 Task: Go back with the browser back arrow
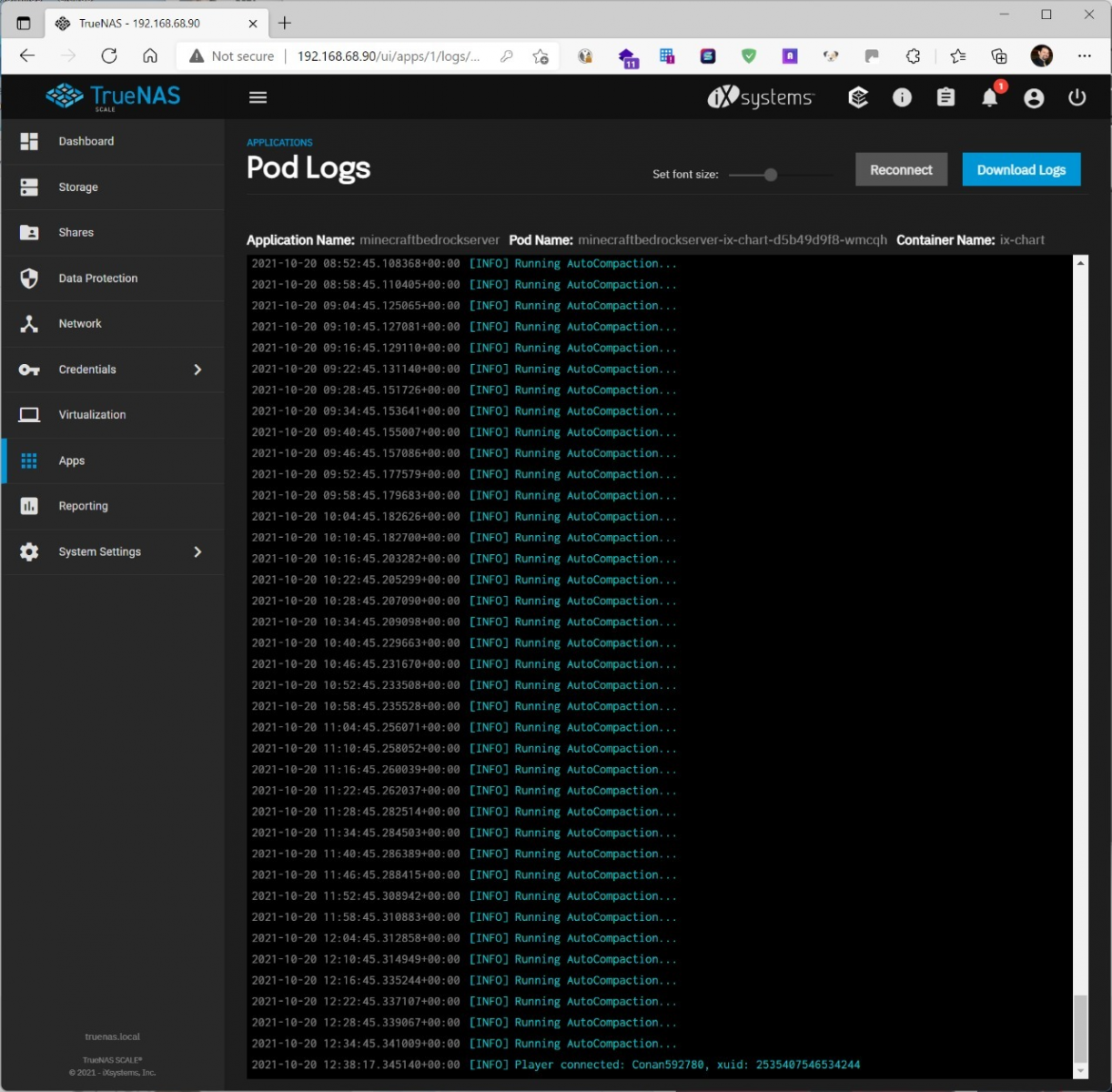click(x=27, y=56)
